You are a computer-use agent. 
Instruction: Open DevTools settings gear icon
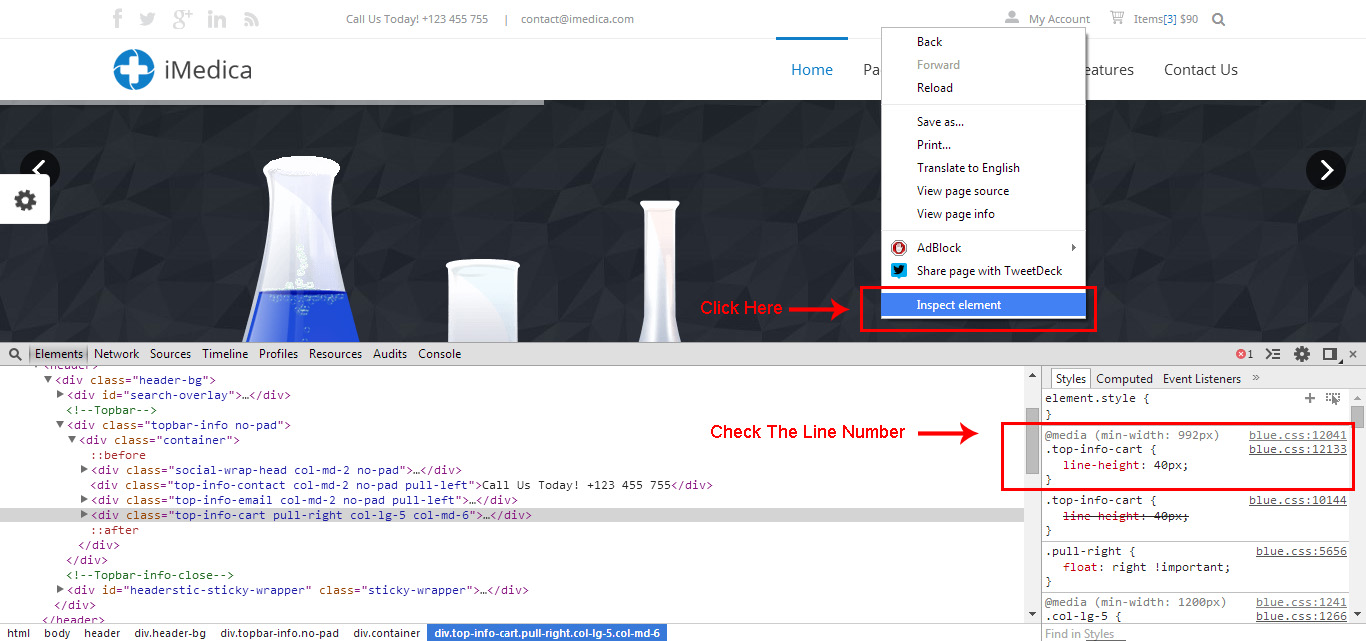[x=1302, y=354]
